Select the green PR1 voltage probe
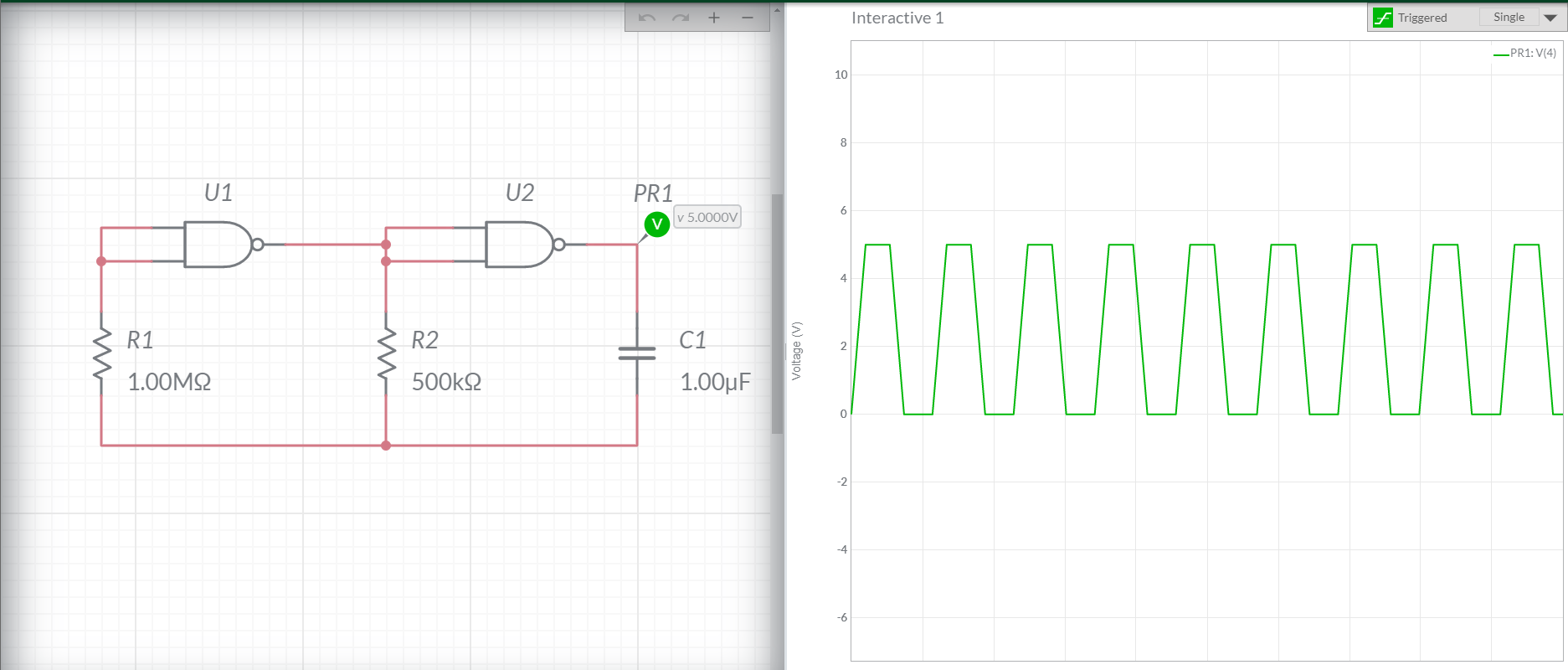 657,224
